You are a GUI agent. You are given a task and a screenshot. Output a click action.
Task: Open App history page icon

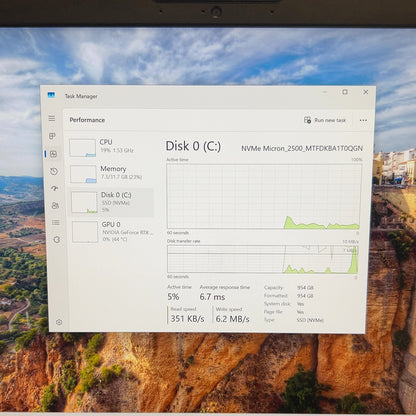(x=54, y=172)
